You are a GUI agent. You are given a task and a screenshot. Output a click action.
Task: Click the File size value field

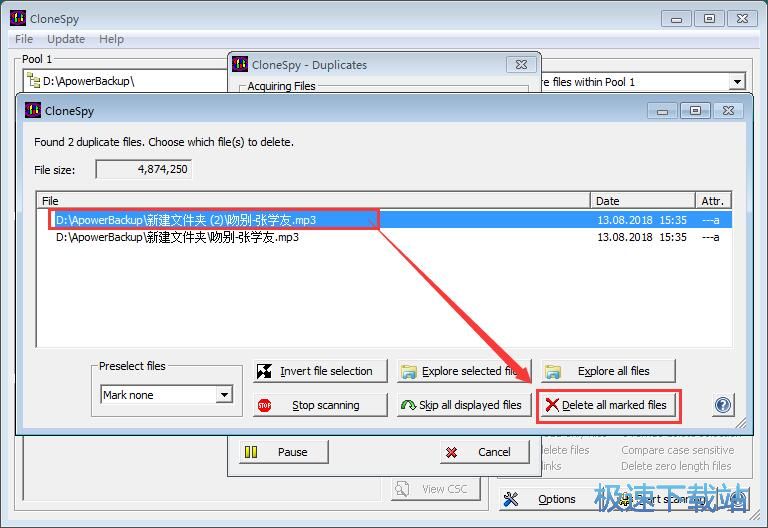[144, 169]
